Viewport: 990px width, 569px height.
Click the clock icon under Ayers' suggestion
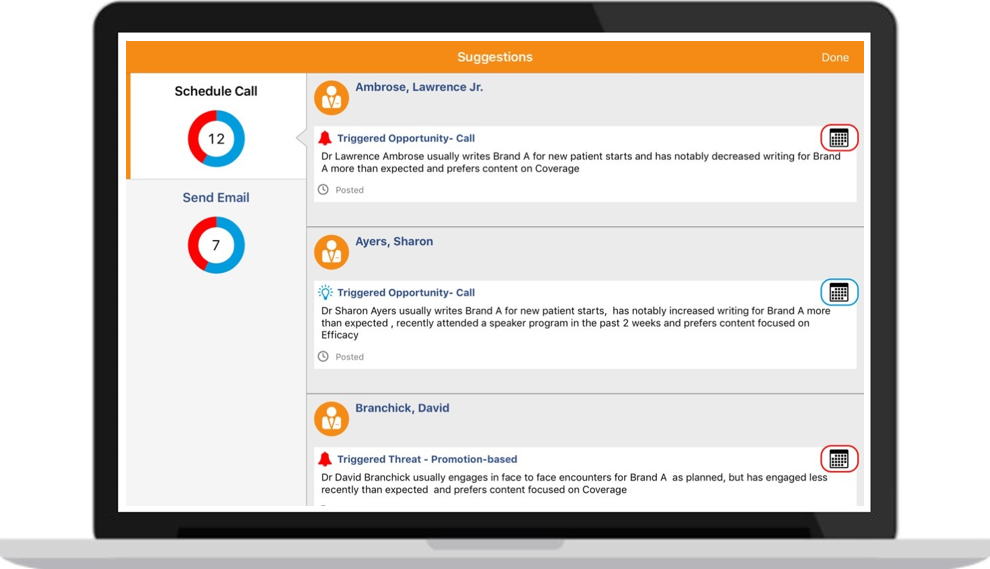[323, 357]
